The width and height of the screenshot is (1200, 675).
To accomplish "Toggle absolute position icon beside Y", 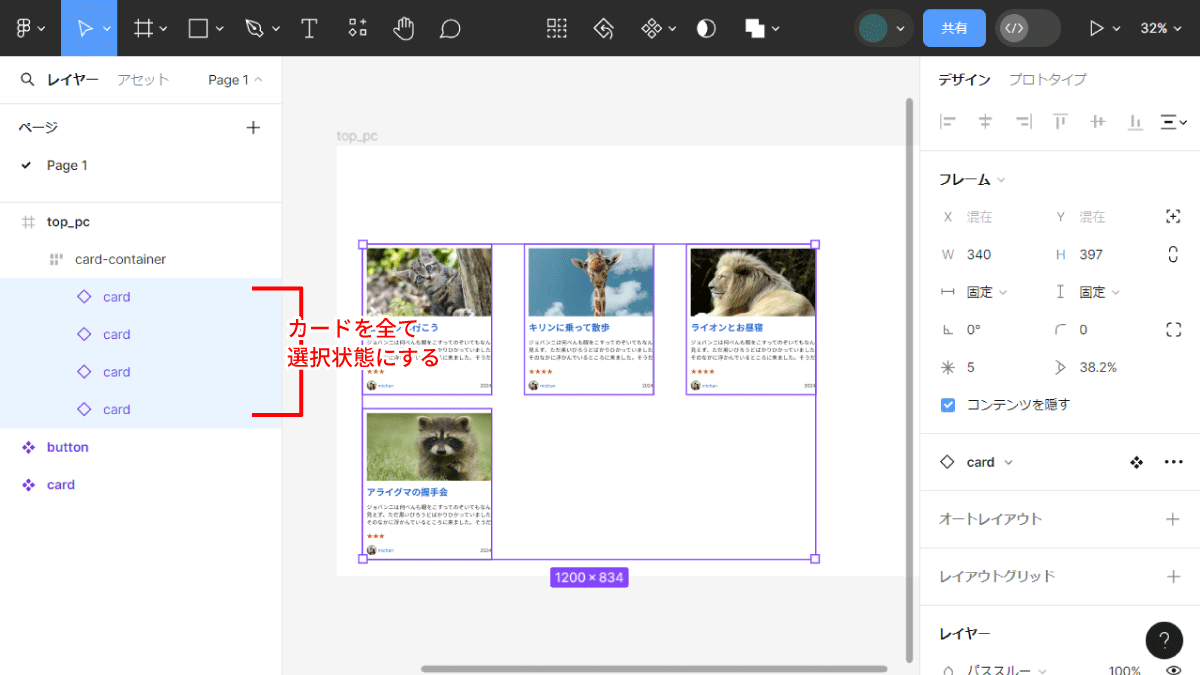I will pos(1174,216).
